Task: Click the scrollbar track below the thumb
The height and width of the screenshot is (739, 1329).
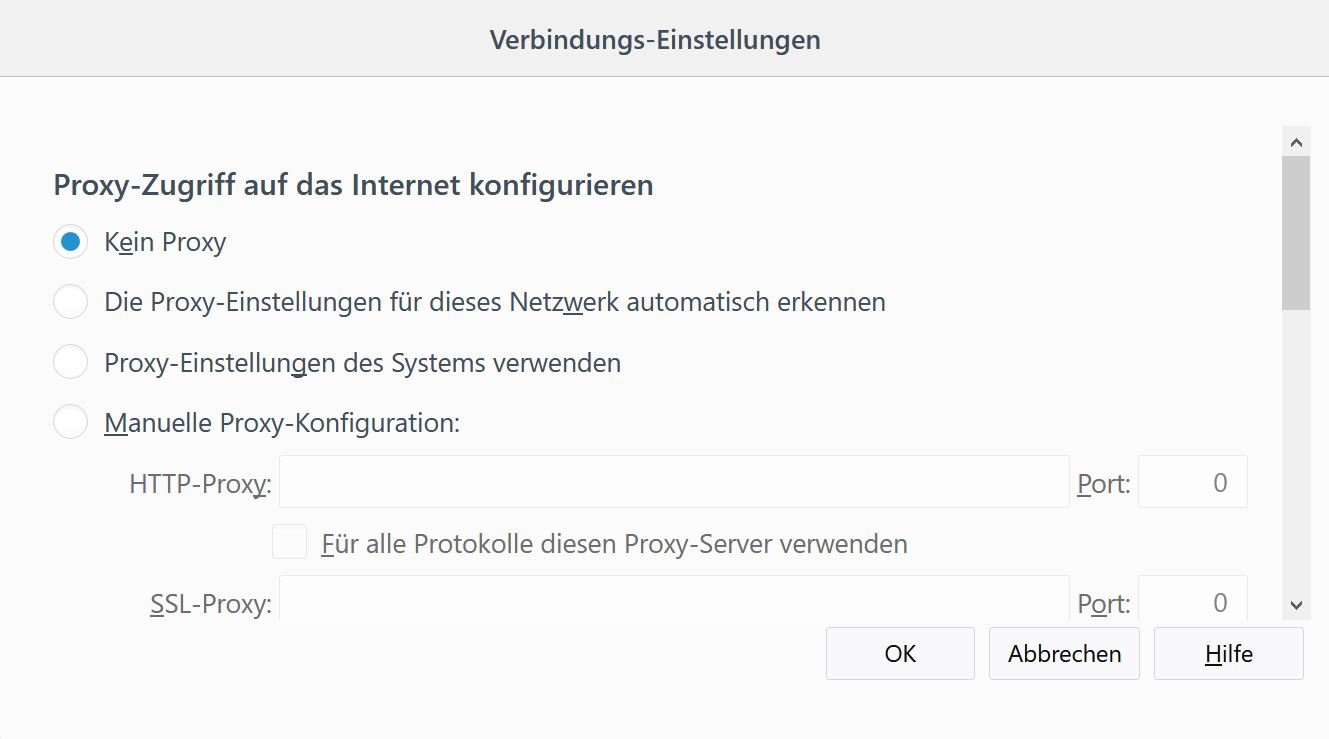Action: click(x=1296, y=450)
